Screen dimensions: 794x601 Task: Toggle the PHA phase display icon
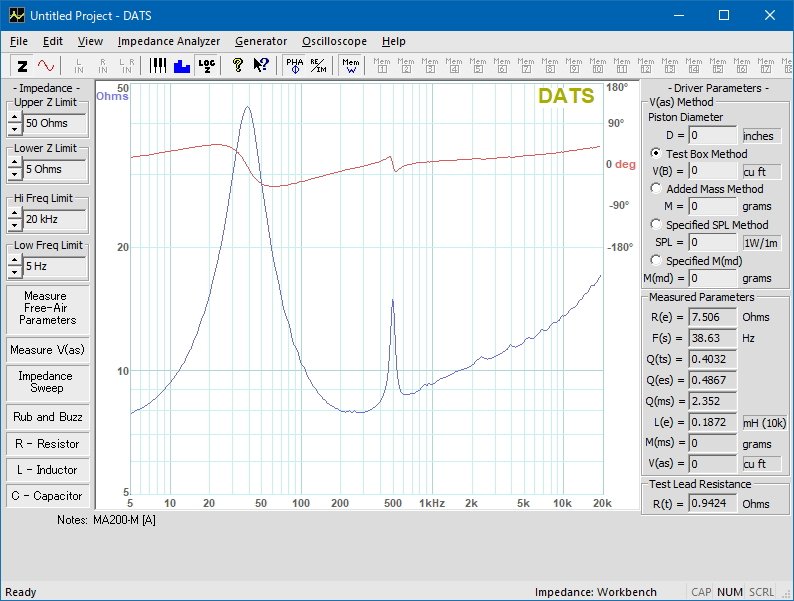pyautogui.click(x=295, y=66)
